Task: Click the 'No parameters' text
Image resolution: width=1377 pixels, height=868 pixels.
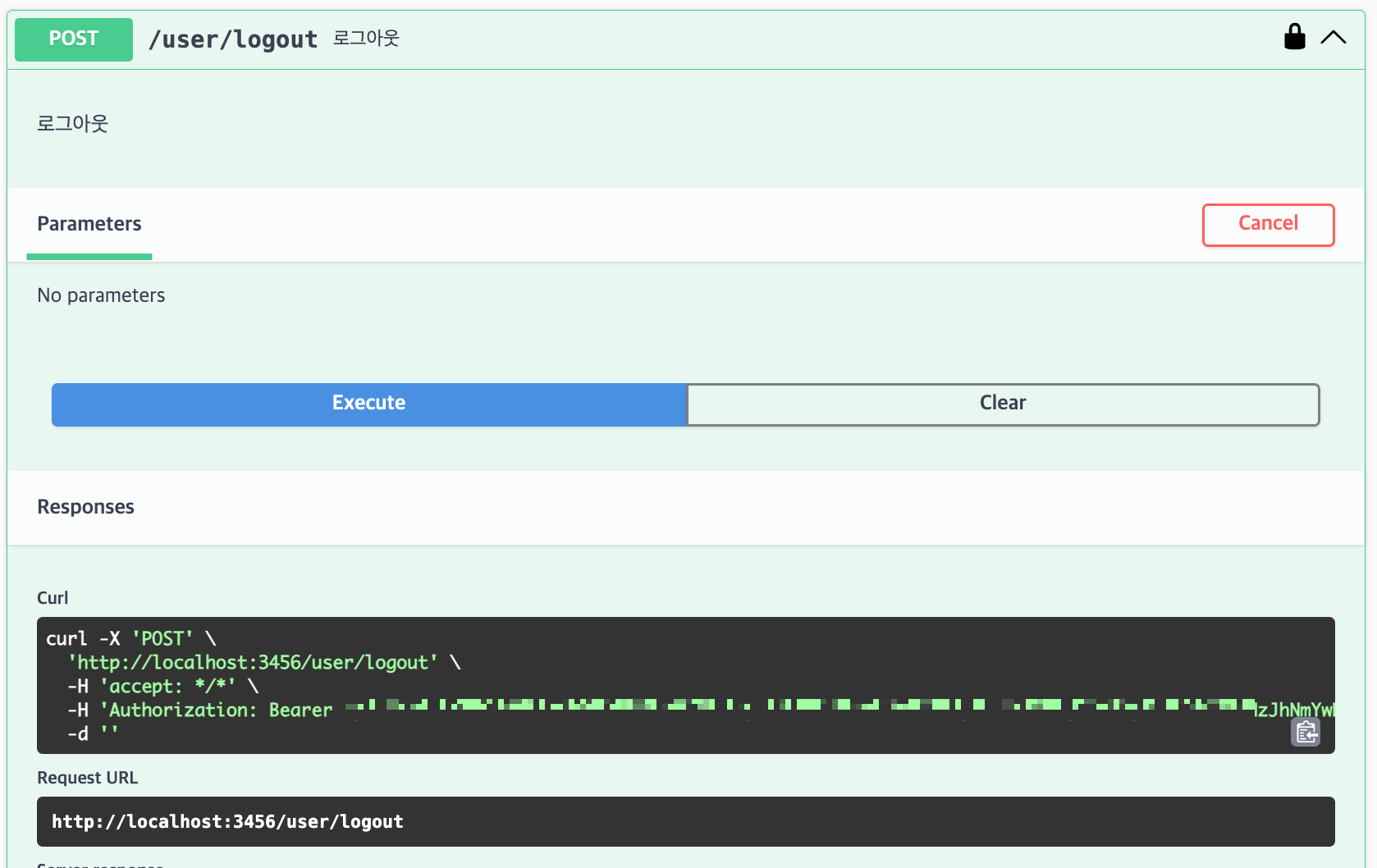Action: pyautogui.click(x=101, y=295)
